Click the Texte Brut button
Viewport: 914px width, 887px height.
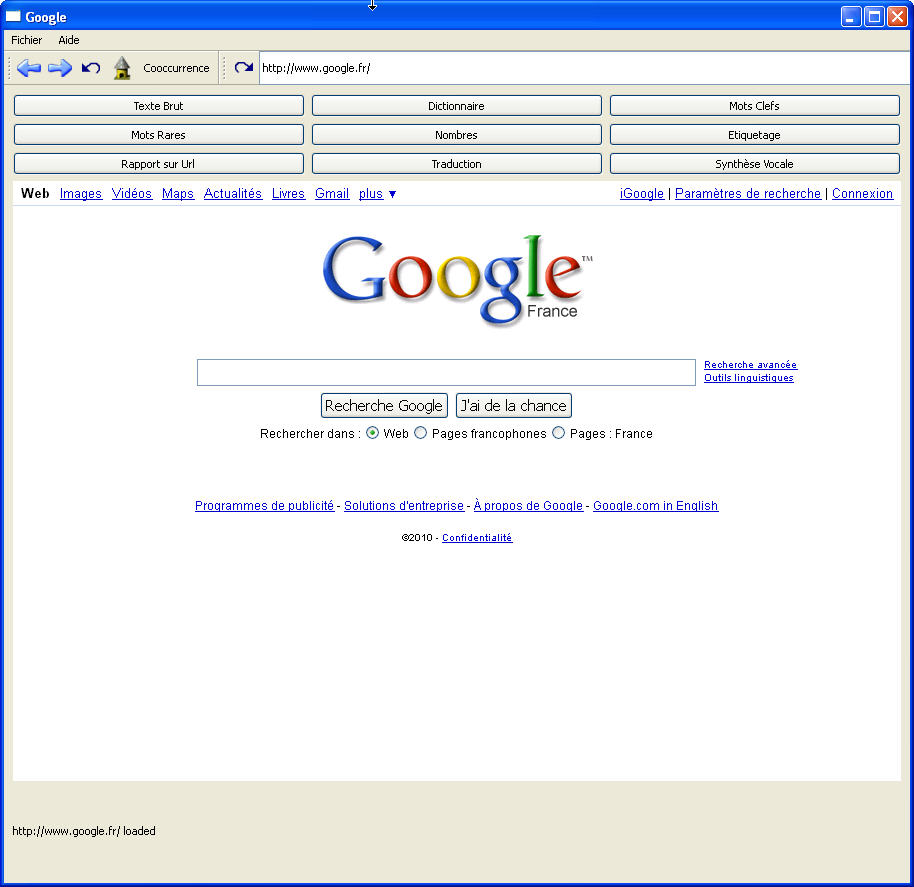tap(159, 105)
